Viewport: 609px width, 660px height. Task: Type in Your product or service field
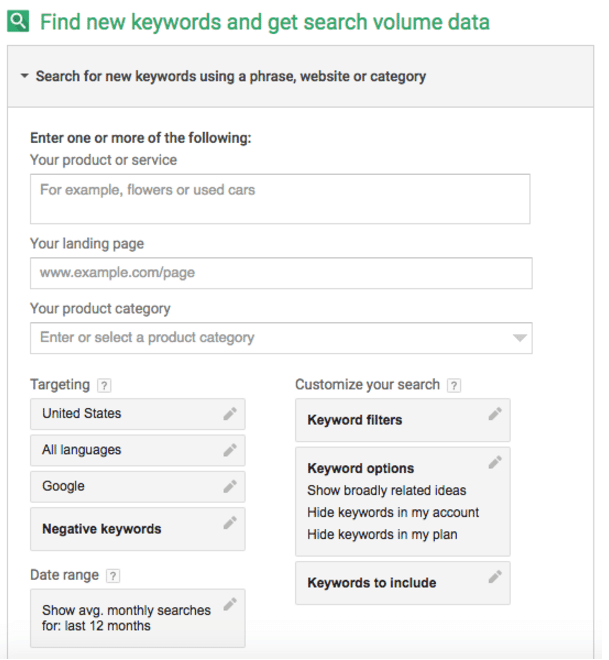pos(280,199)
